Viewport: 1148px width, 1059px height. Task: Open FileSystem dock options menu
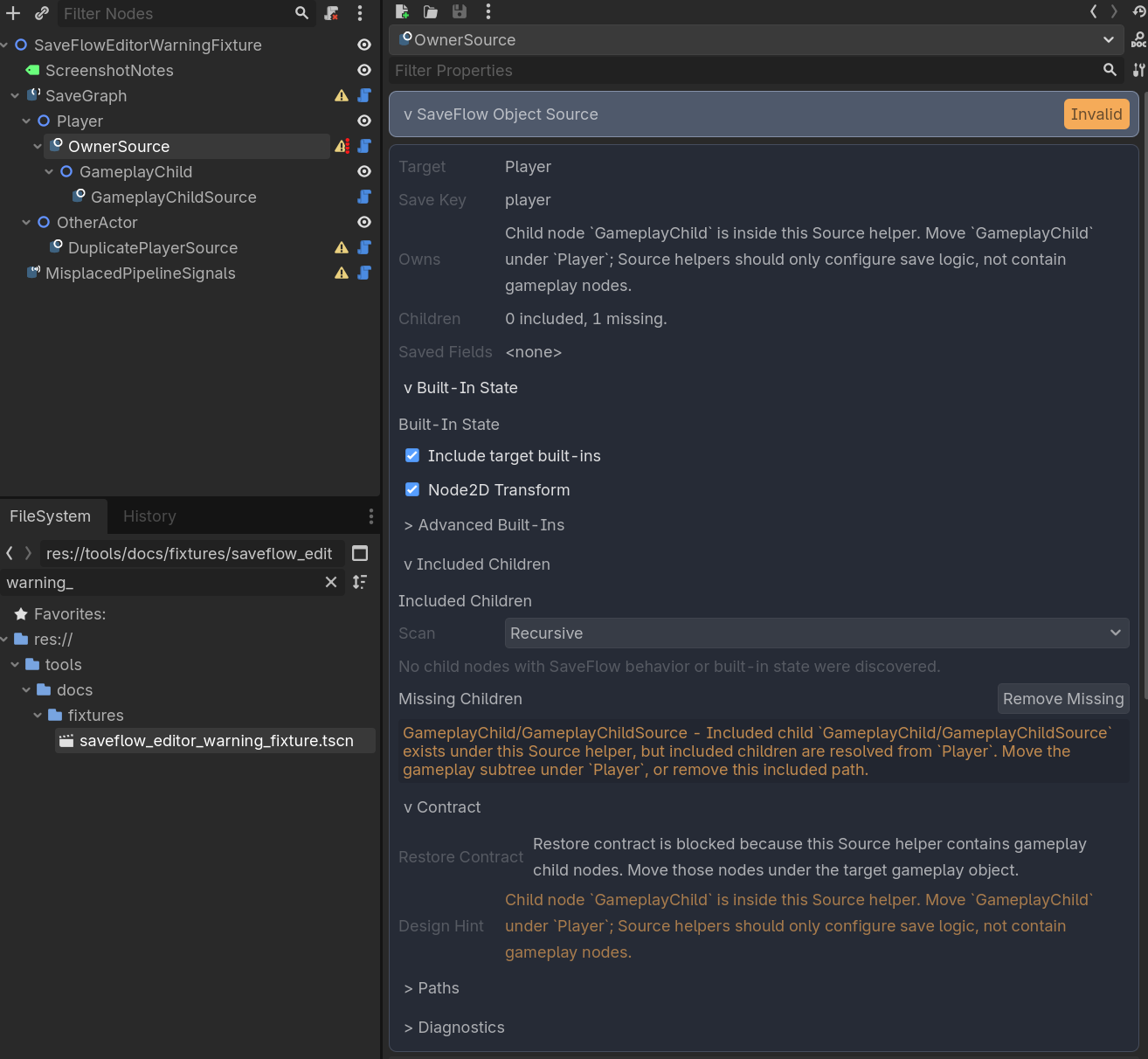pyautogui.click(x=371, y=516)
